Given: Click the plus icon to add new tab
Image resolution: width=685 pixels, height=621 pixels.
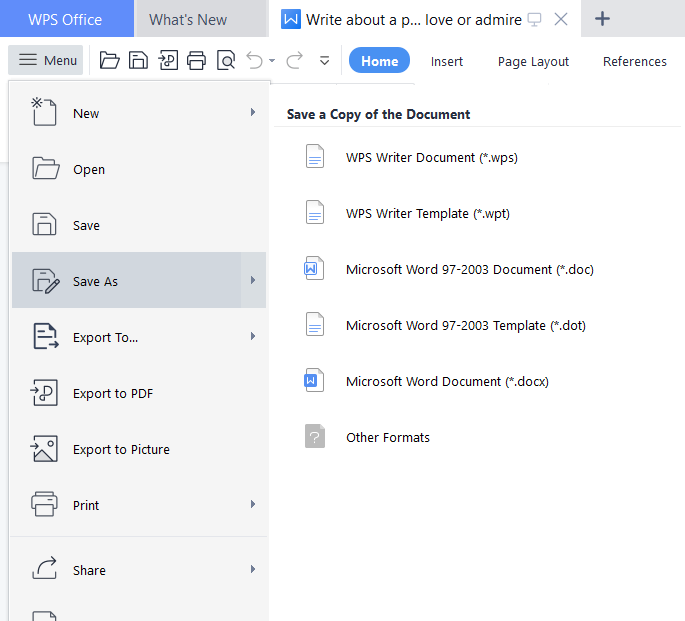Looking at the screenshot, I should 602,19.
